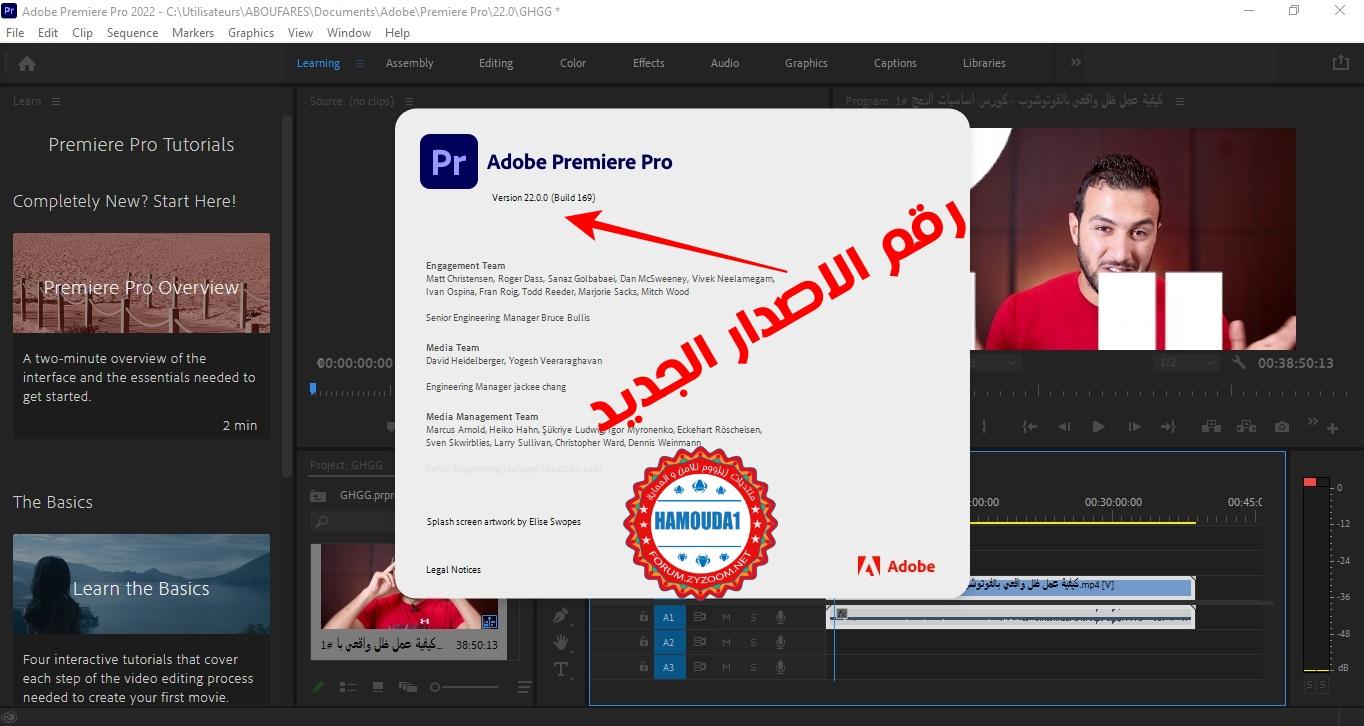Select the .mp4 [V] video clip in timeline
Viewport: 1364px width, 726px height.
[x=1080, y=586]
